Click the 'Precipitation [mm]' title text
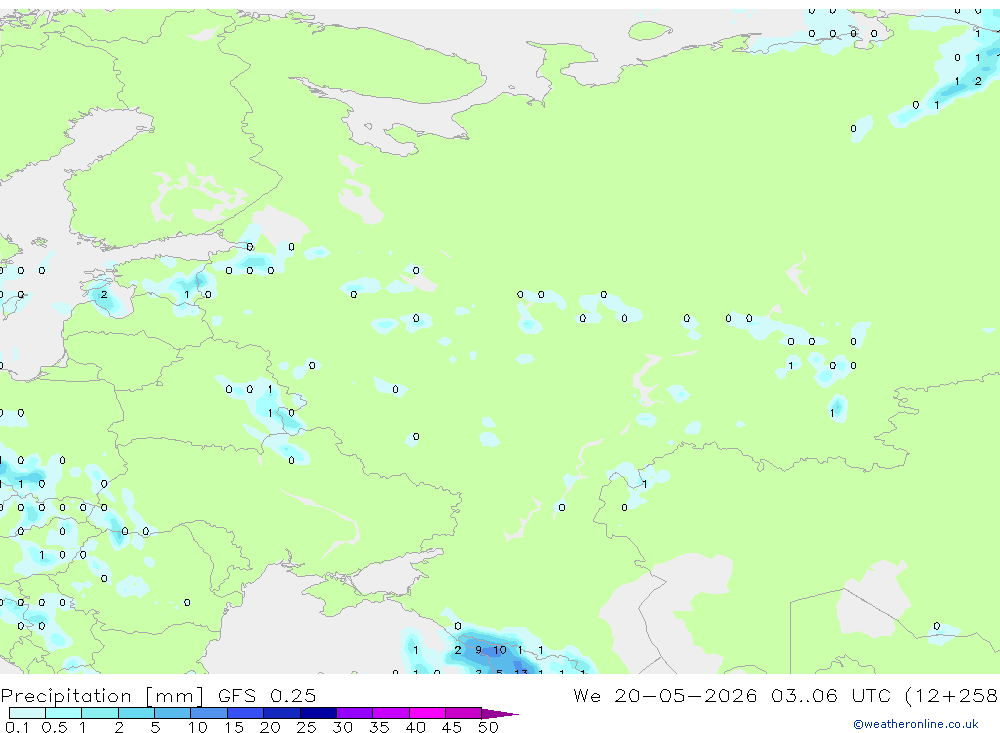The height and width of the screenshot is (733, 1000). click(x=102, y=696)
